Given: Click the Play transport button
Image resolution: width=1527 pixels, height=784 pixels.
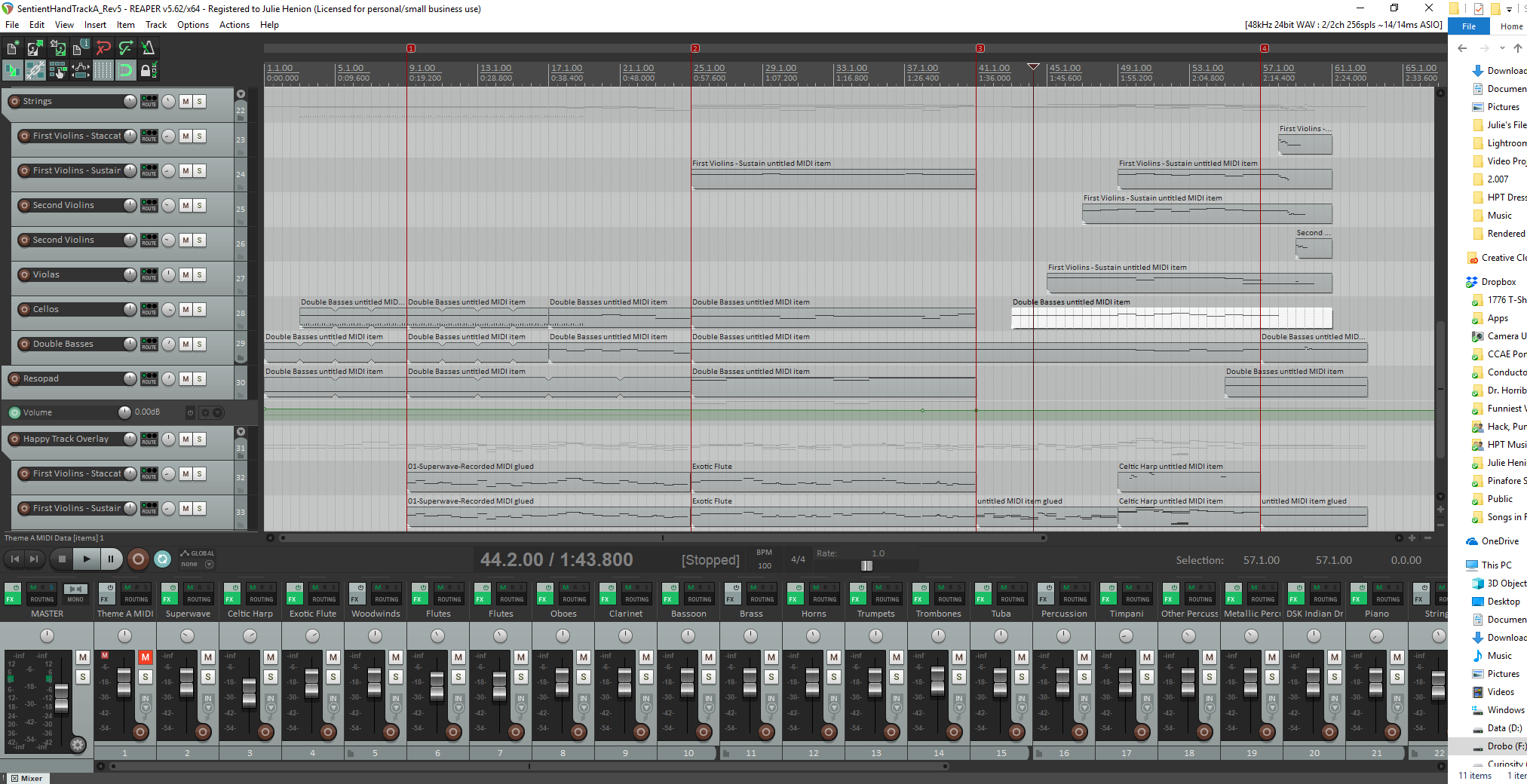Looking at the screenshot, I should pyautogui.click(x=87, y=559).
